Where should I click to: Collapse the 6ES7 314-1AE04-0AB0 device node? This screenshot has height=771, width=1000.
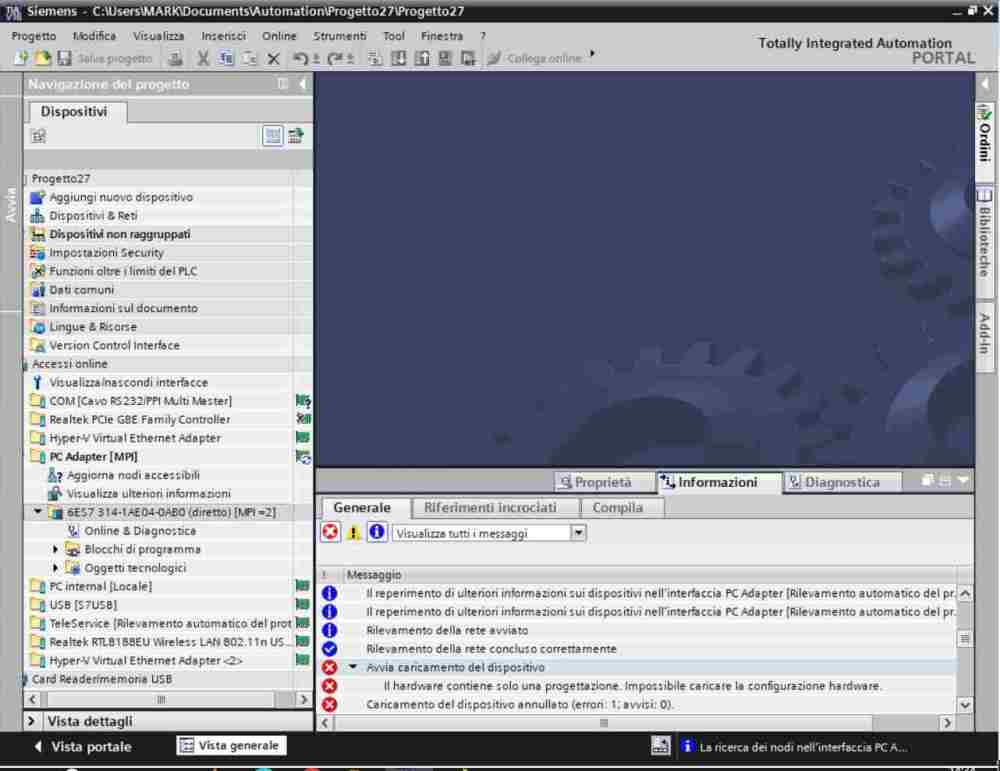38,511
